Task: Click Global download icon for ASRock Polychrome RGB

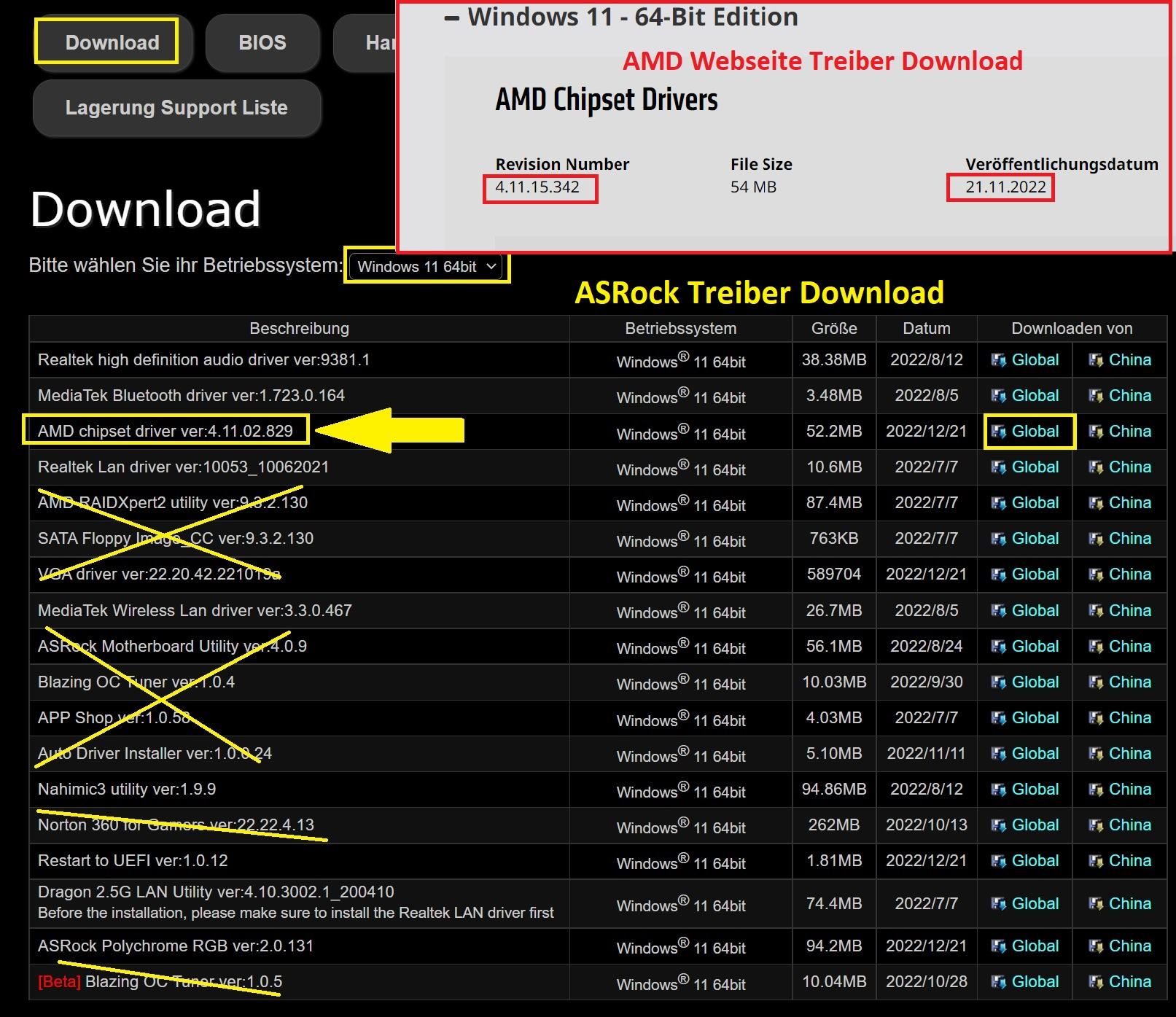Action: (998, 946)
